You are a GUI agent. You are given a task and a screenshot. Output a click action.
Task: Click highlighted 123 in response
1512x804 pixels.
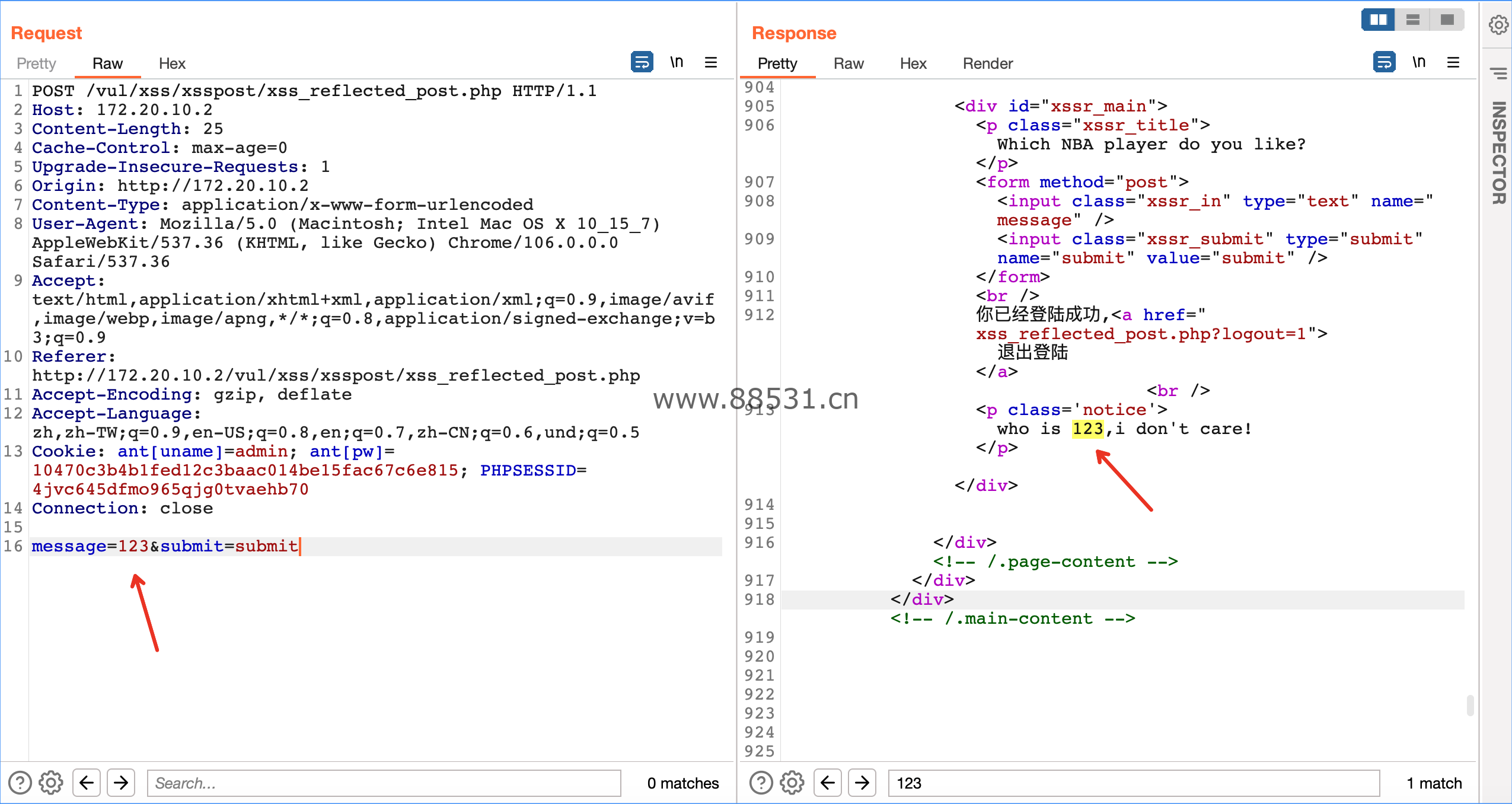(x=1087, y=429)
